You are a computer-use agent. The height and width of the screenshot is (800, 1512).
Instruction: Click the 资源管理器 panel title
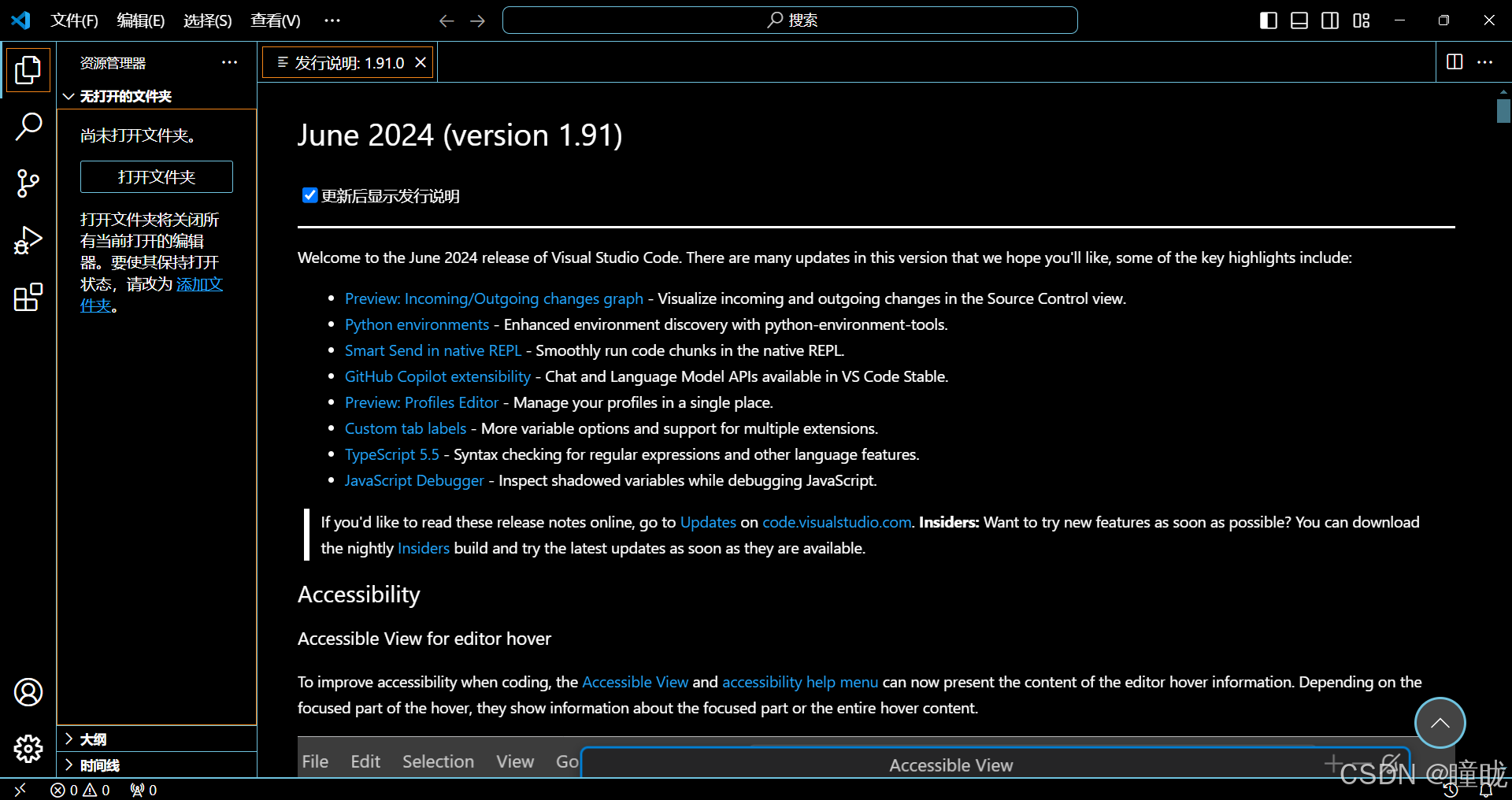pos(113,63)
